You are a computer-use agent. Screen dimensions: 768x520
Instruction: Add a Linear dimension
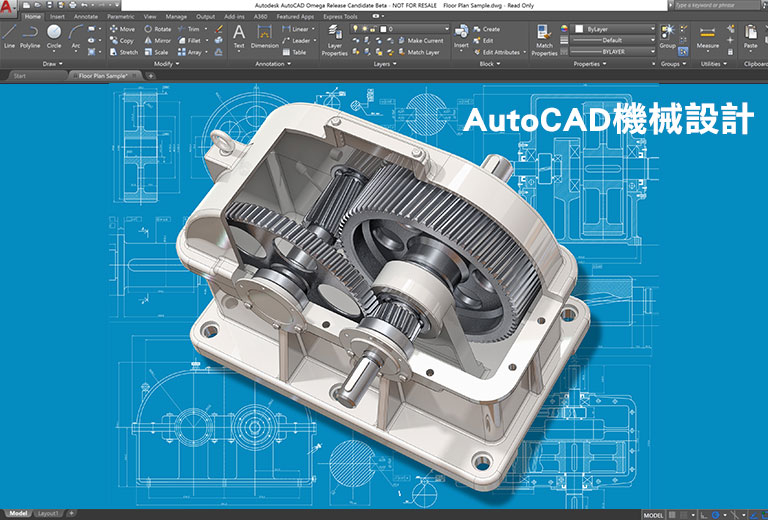click(x=295, y=29)
